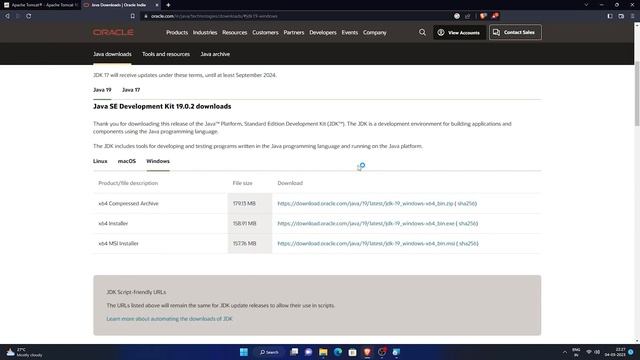Select the macOS downloads tab
This screenshot has height=360, width=640.
127,161
